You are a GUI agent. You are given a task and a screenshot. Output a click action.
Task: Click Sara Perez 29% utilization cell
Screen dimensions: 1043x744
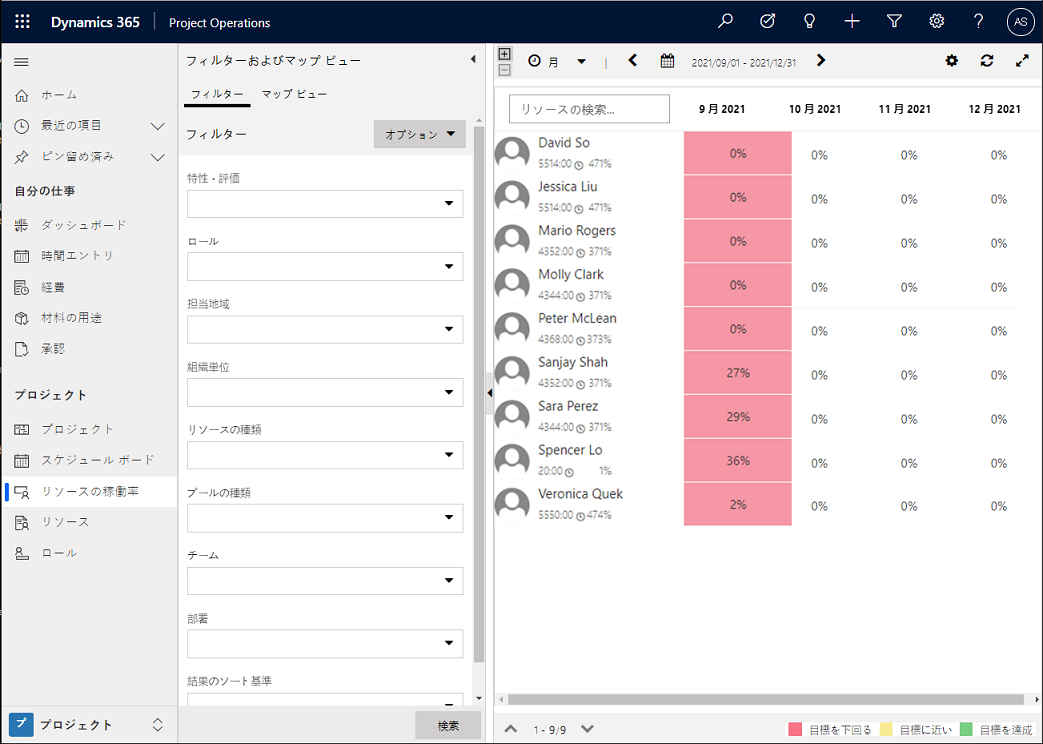click(738, 417)
